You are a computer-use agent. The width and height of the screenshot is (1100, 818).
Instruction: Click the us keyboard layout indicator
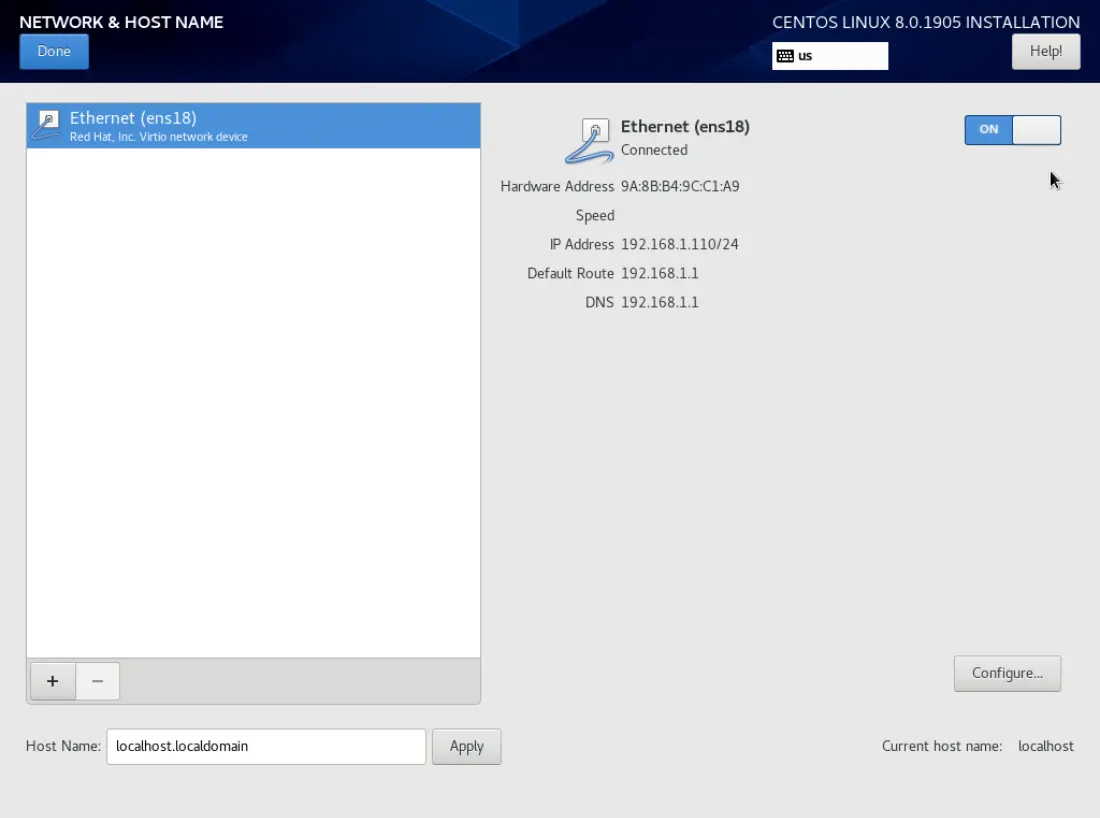830,56
